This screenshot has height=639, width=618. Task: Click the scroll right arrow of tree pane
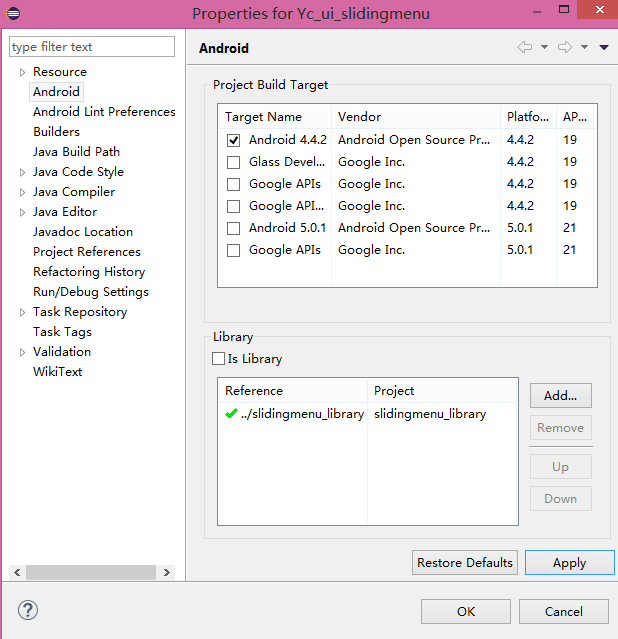(166, 572)
